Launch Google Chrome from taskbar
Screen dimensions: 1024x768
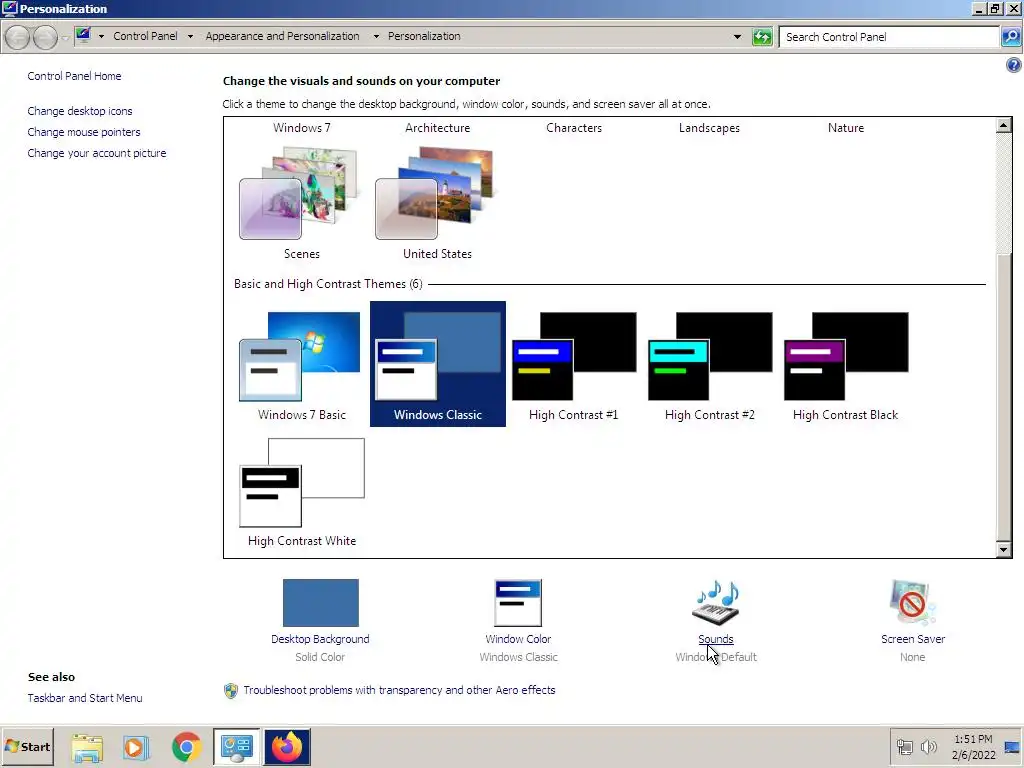click(186, 748)
